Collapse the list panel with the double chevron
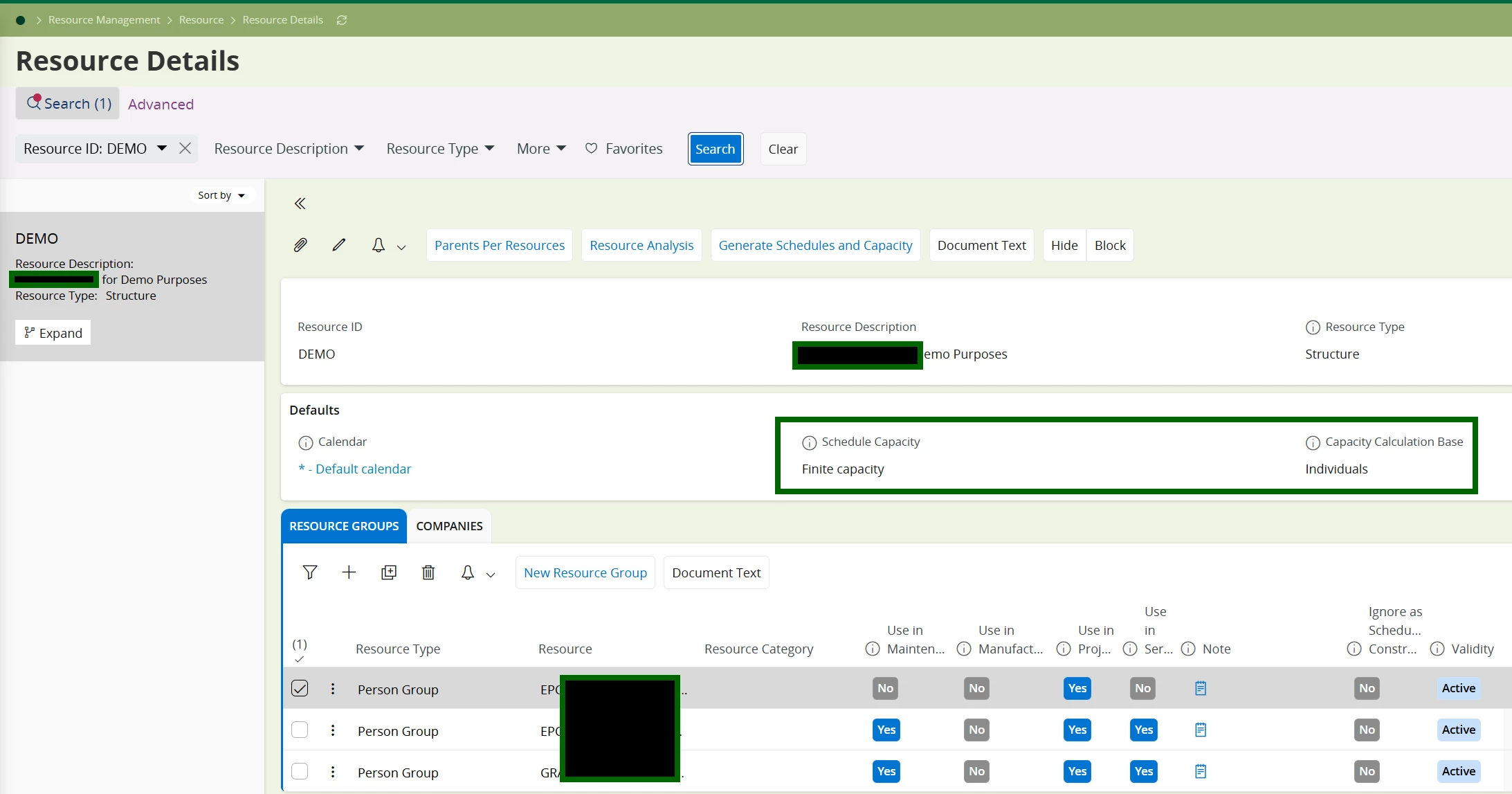 [300, 204]
